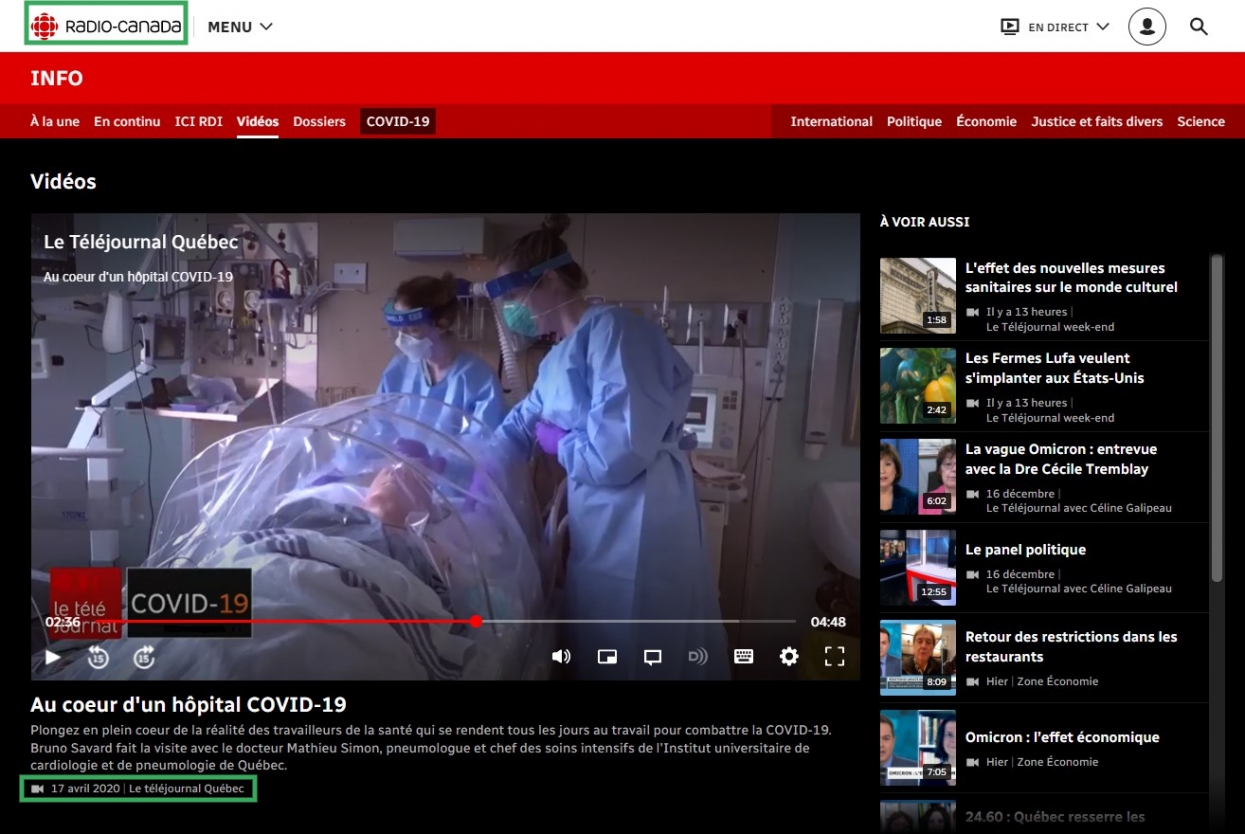Toggle video subtitles on
Viewport: 1245px width, 834px height.
652,657
